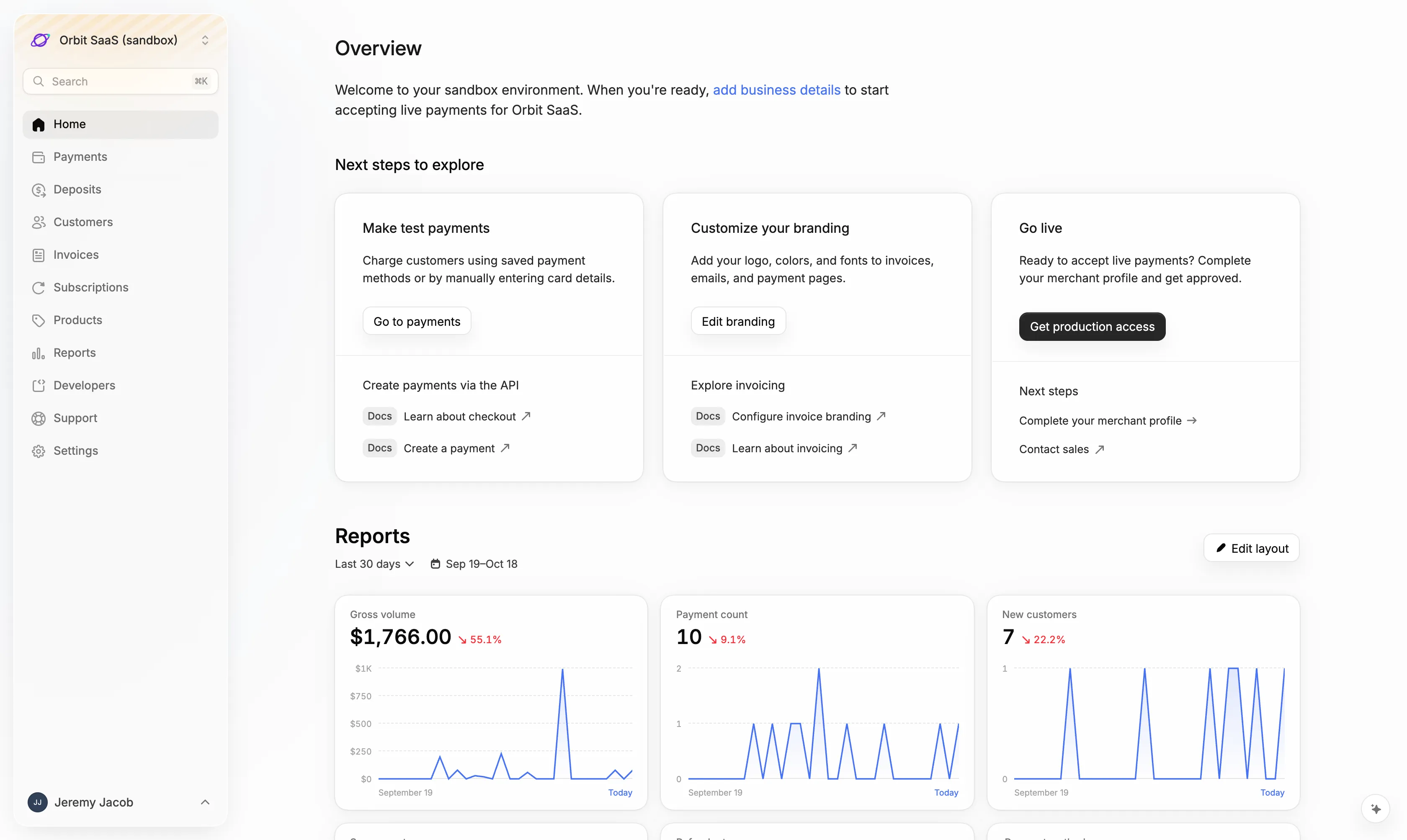The height and width of the screenshot is (840, 1407).
Task: Click the Subscriptions refresh-arrow icon
Action: point(39,288)
